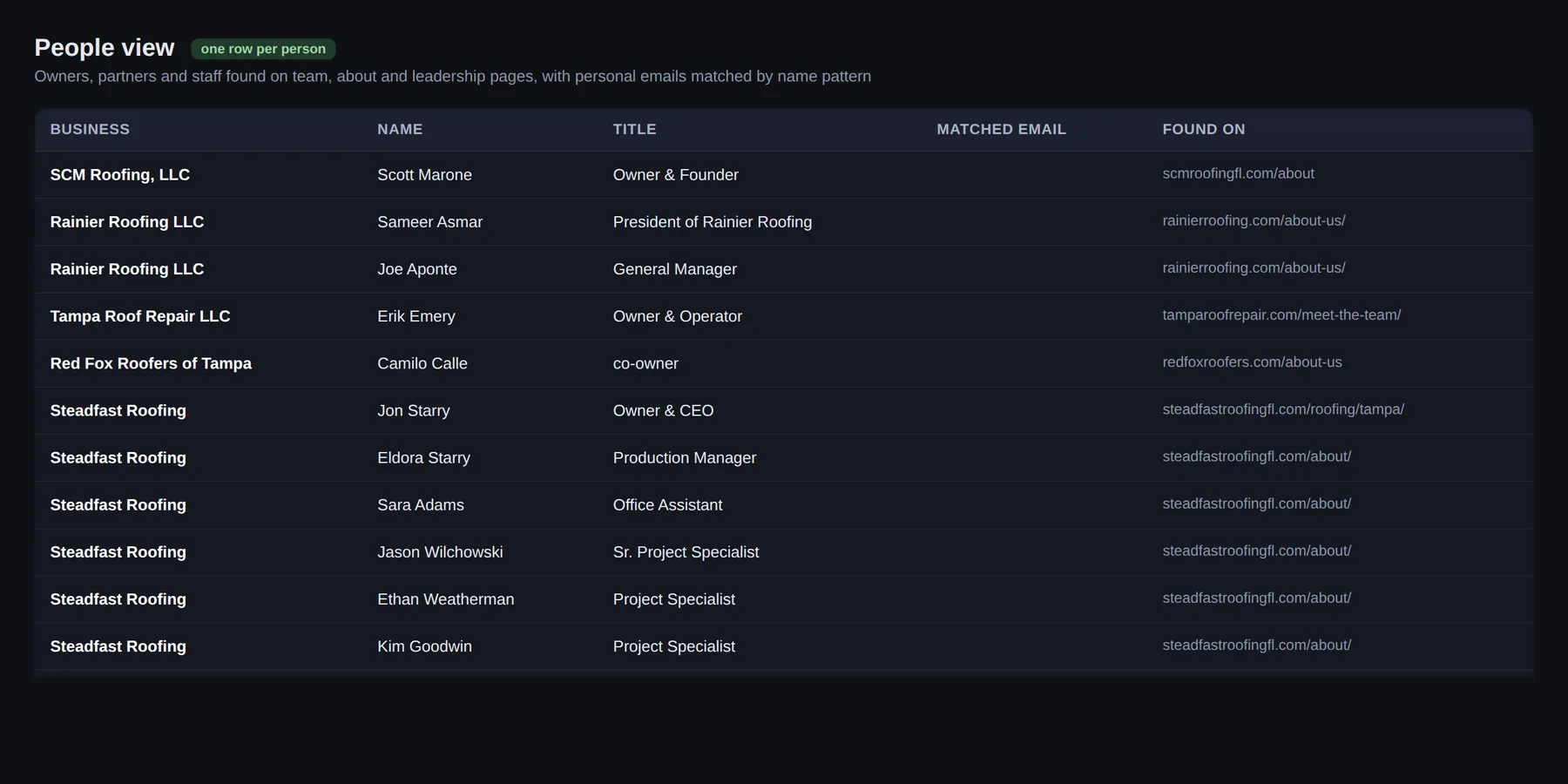Click the FOUND ON column header
The width and height of the screenshot is (1568, 784).
[1204, 129]
